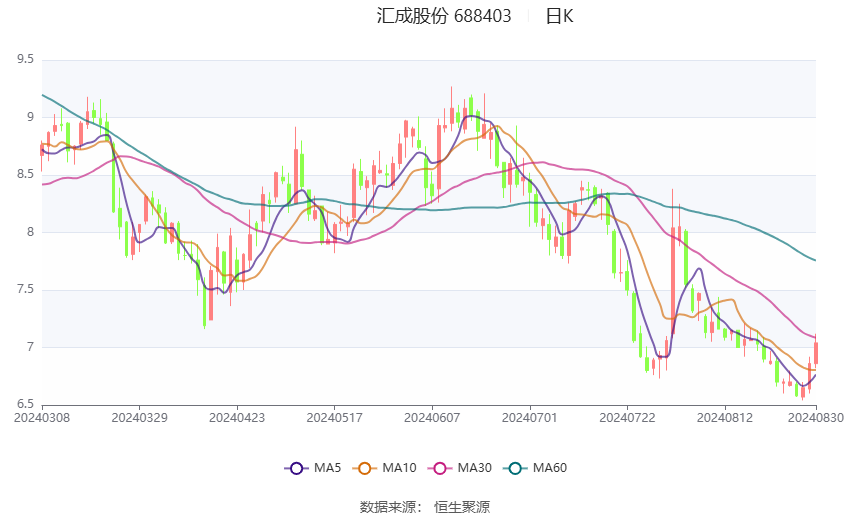The image size is (850, 517).
Task: Toggle the MA30 legend marker
Action: click(x=440, y=468)
